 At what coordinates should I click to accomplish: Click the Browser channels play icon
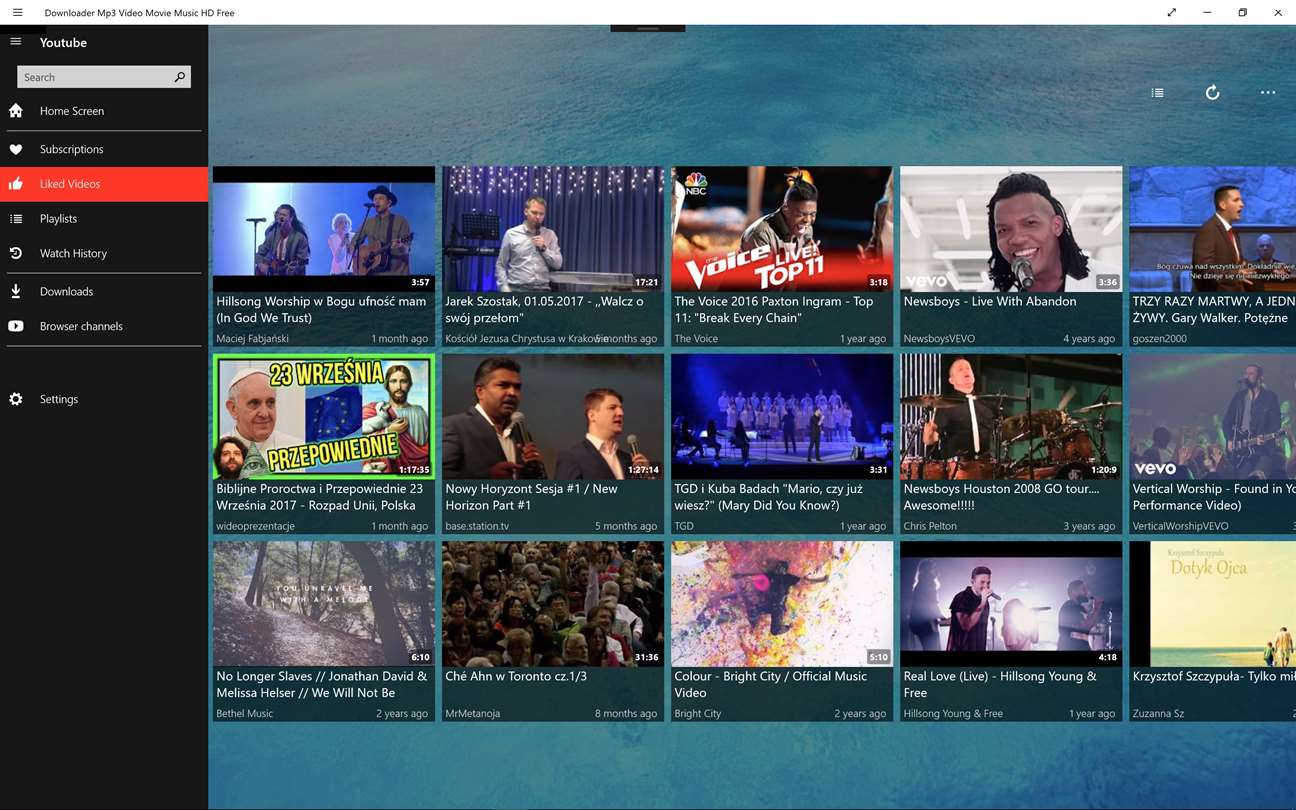click(16, 326)
